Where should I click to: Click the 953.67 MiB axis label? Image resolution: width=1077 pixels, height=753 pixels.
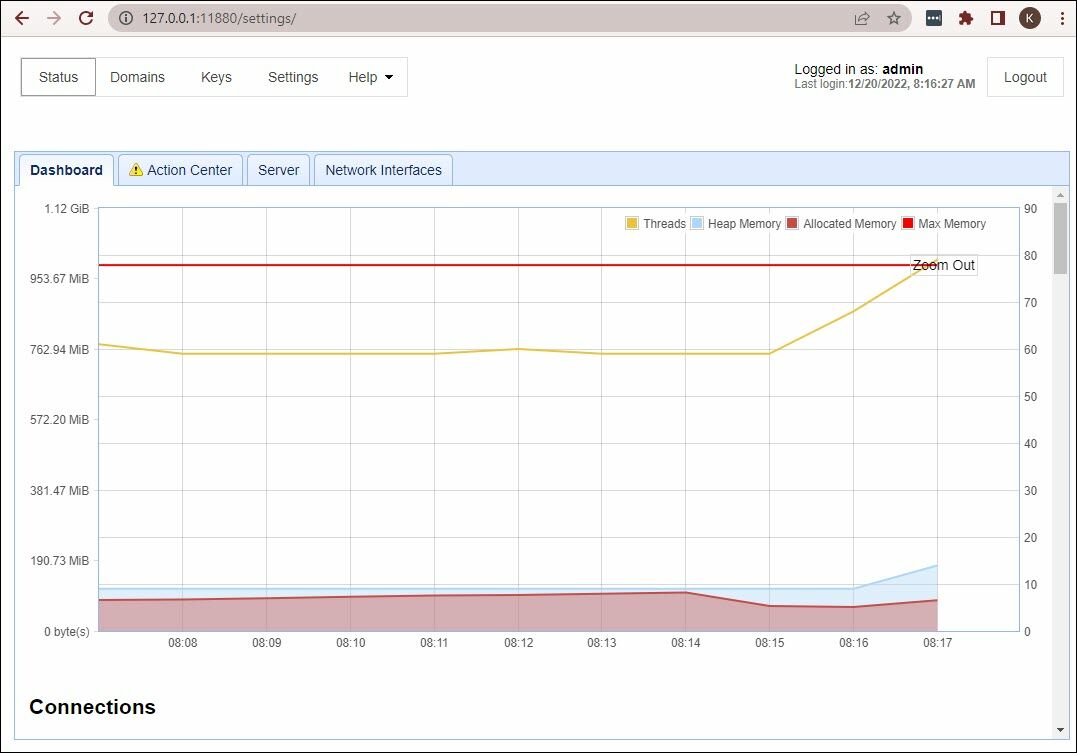[x=59, y=278]
